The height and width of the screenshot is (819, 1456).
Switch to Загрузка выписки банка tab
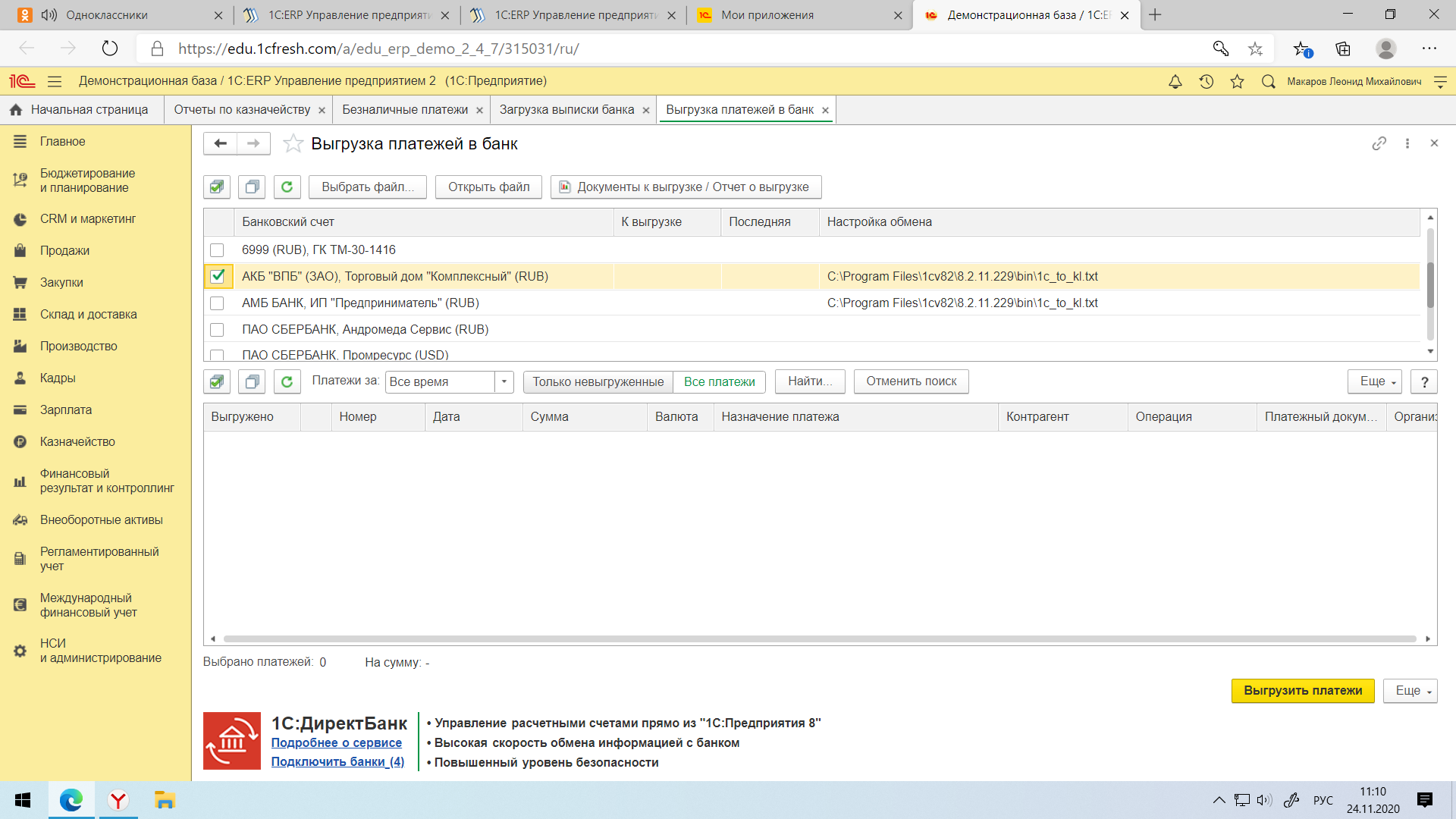click(566, 110)
